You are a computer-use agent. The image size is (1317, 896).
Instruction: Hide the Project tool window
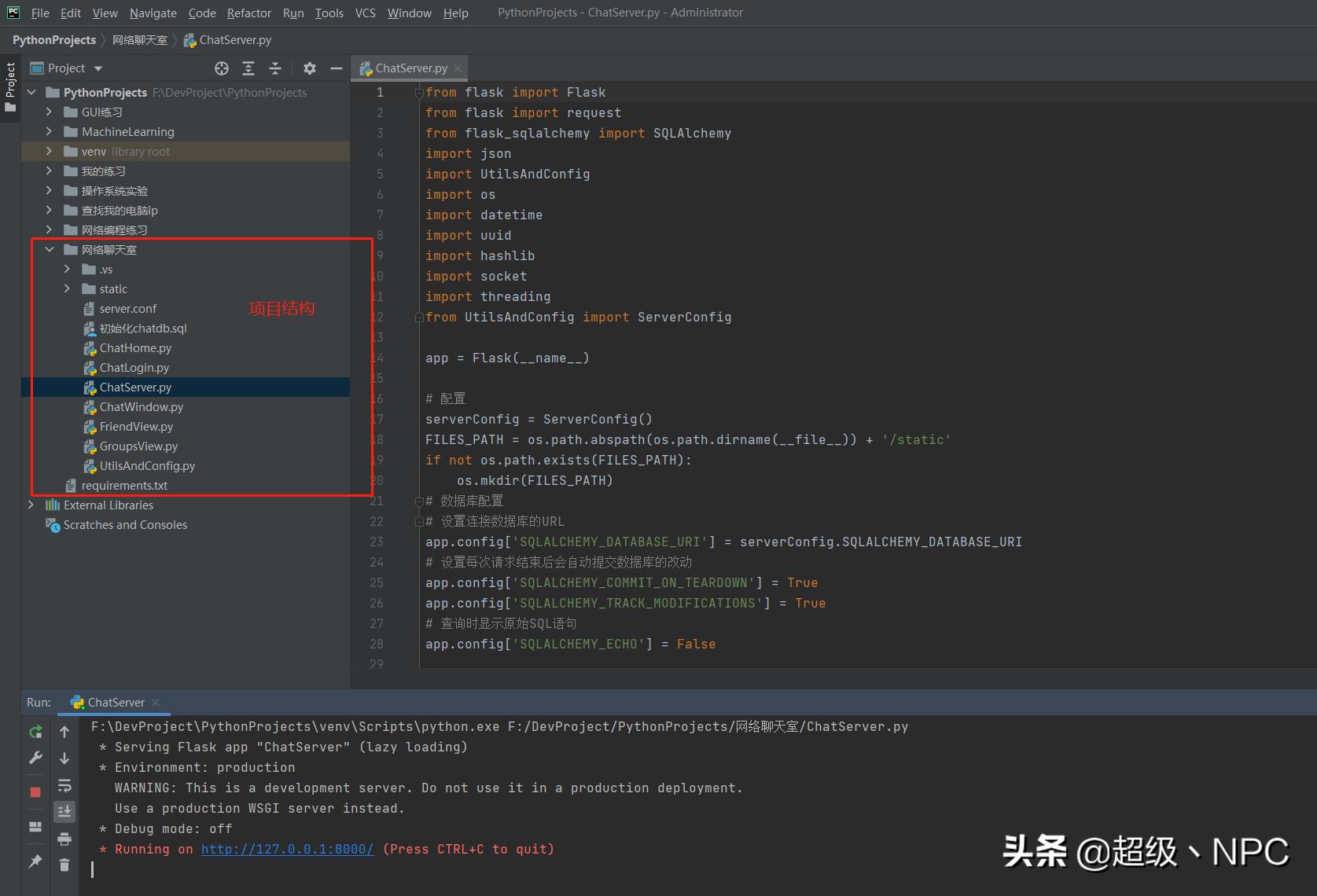(x=336, y=68)
